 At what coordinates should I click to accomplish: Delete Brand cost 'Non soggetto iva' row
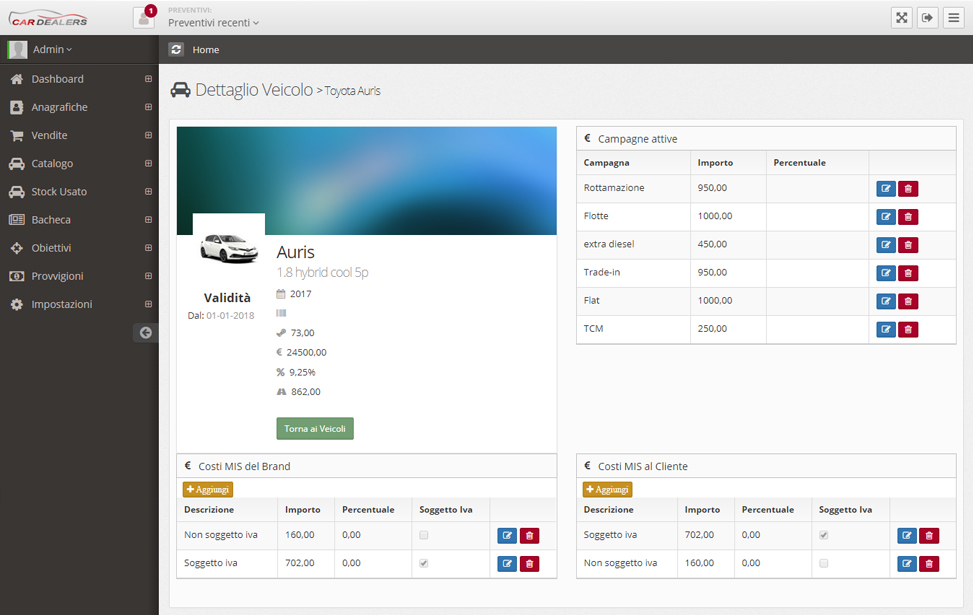(x=529, y=536)
